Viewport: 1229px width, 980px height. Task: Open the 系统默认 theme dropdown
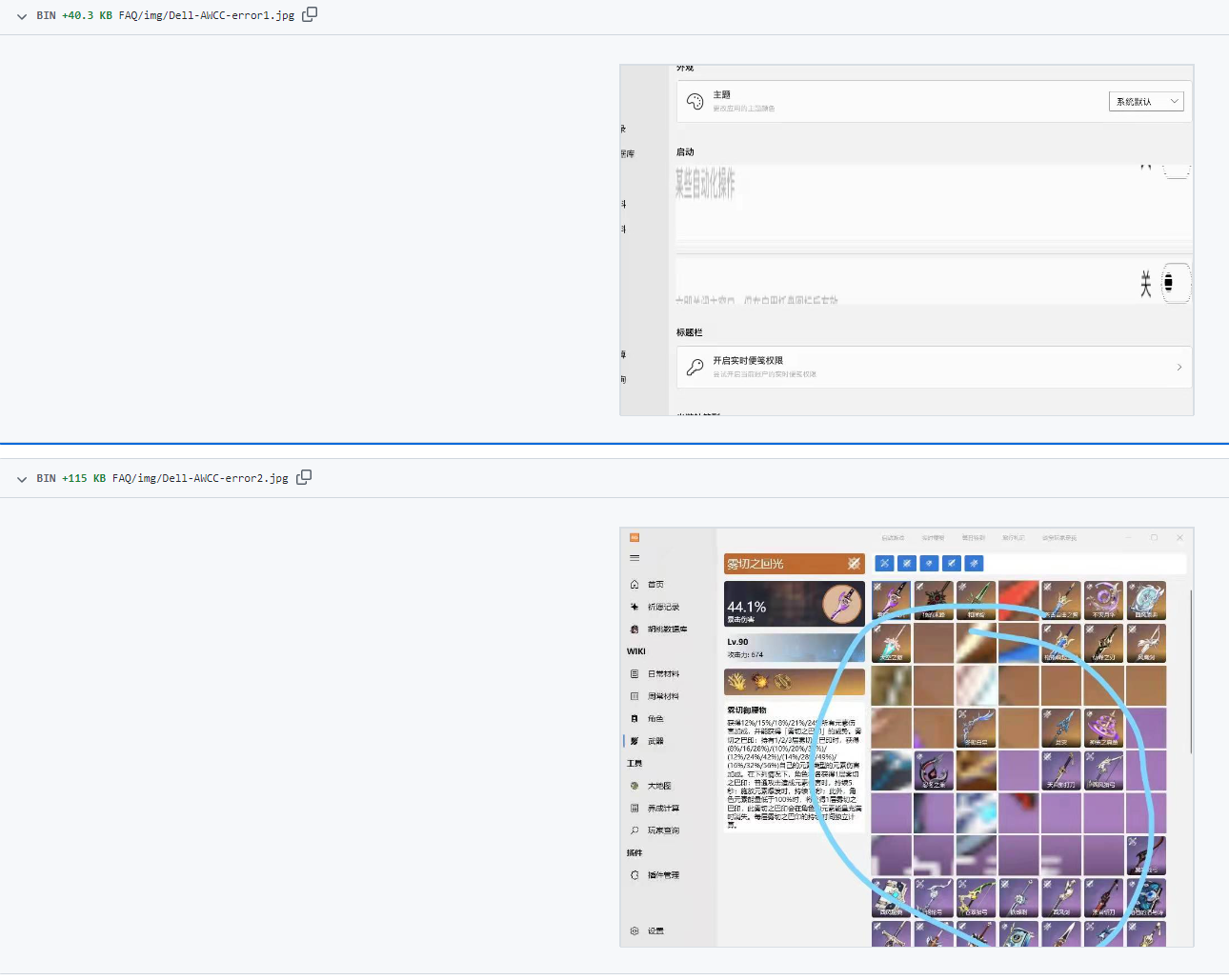click(1146, 101)
